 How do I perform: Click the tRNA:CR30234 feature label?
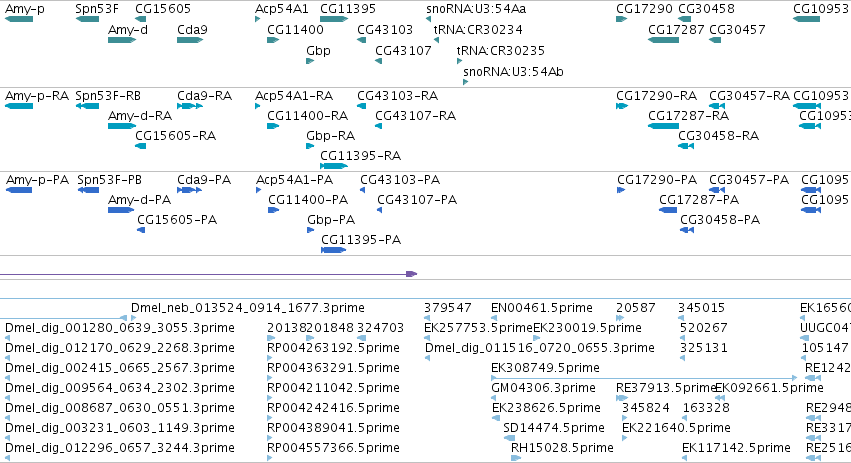click(478, 29)
